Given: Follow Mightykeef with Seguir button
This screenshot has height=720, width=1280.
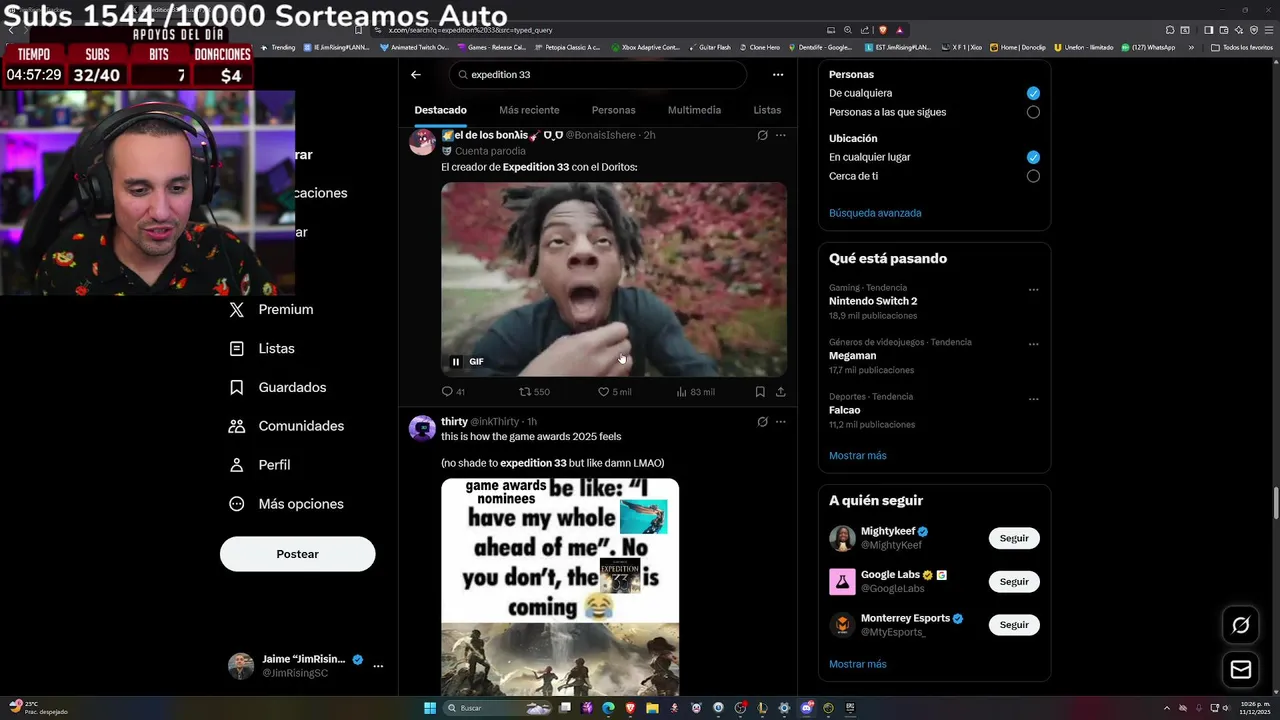Looking at the screenshot, I should click(x=1014, y=538).
